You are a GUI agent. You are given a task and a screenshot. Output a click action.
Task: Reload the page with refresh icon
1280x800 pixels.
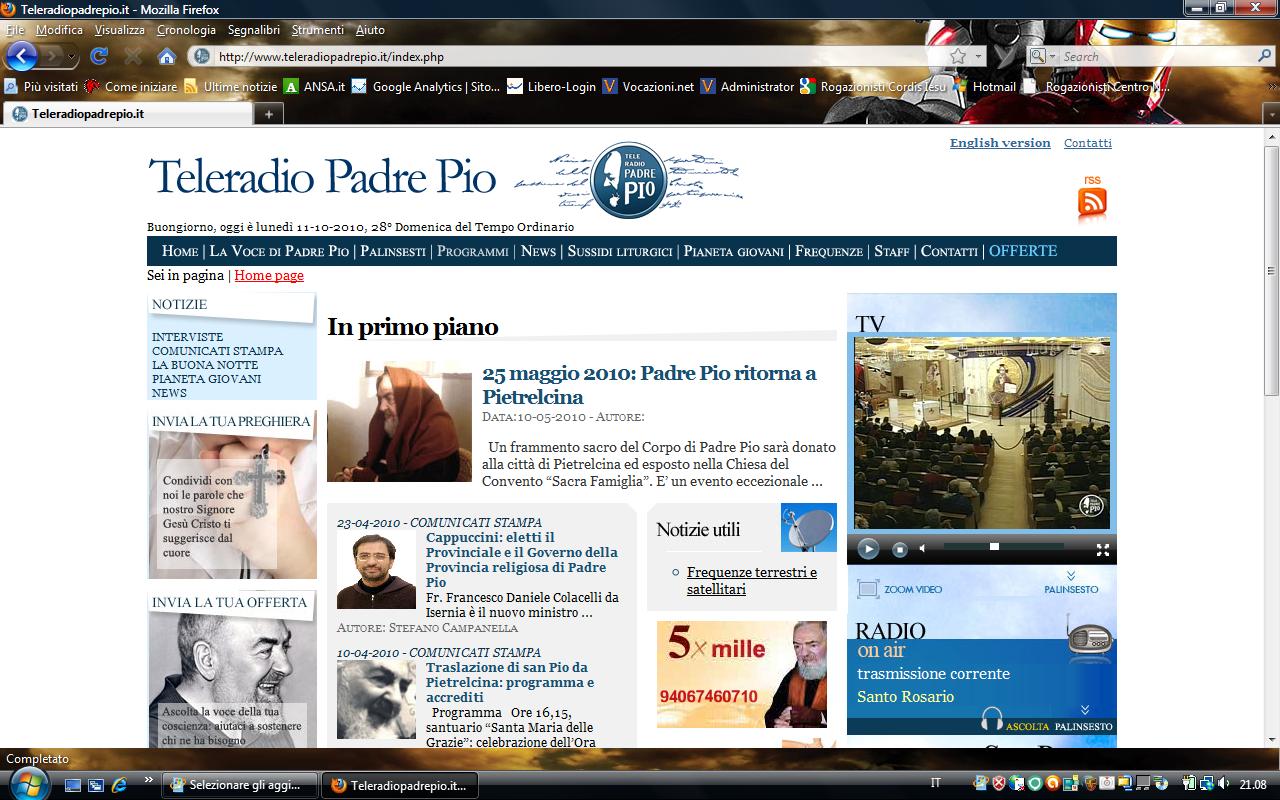(x=98, y=56)
